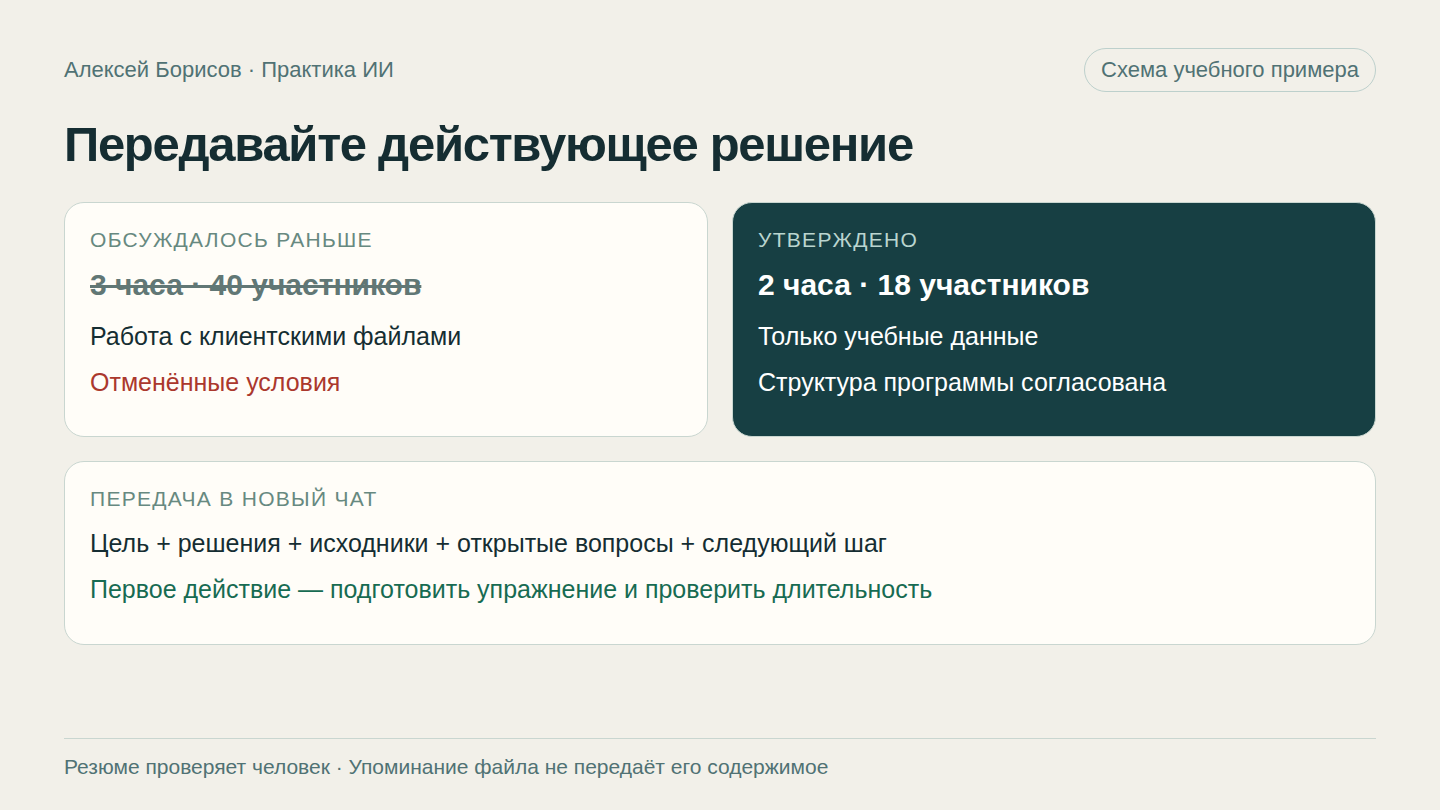Click the line 'Работа с клиентскими файлами'
The image size is (1440, 810).
pos(275,337)
